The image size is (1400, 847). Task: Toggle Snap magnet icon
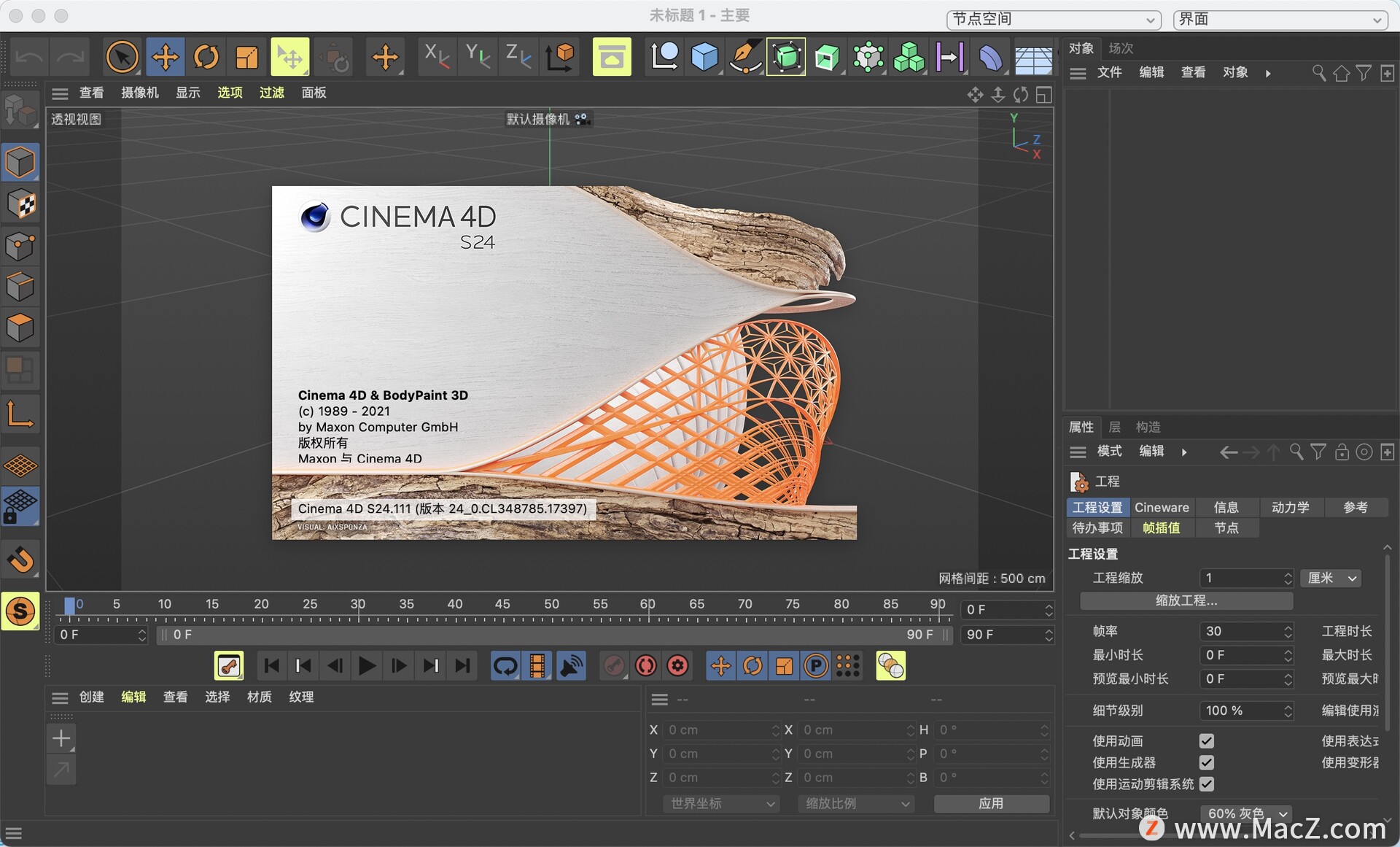click(20, 560)
